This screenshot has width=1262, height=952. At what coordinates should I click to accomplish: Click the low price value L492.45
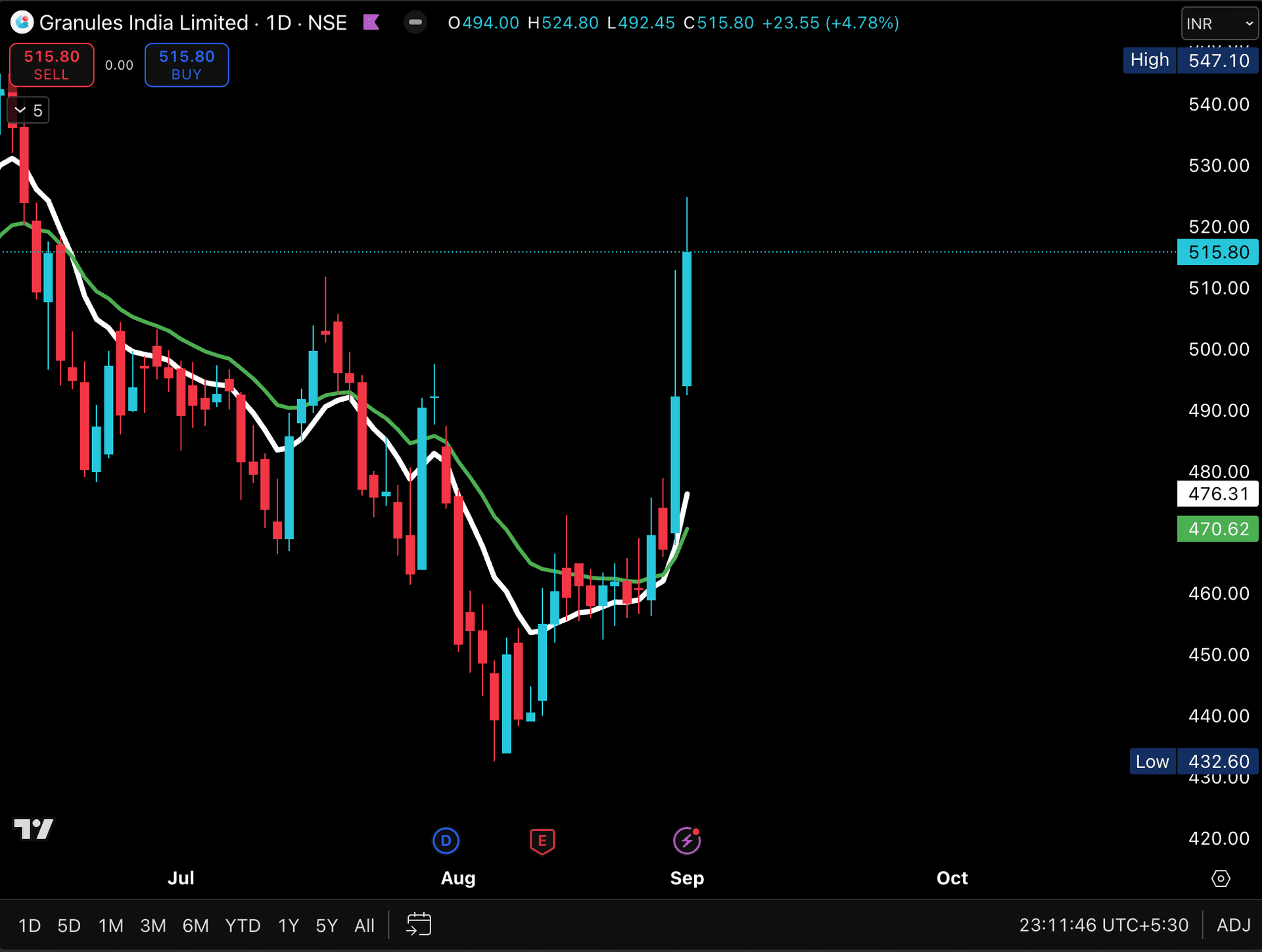click(641, 23)
